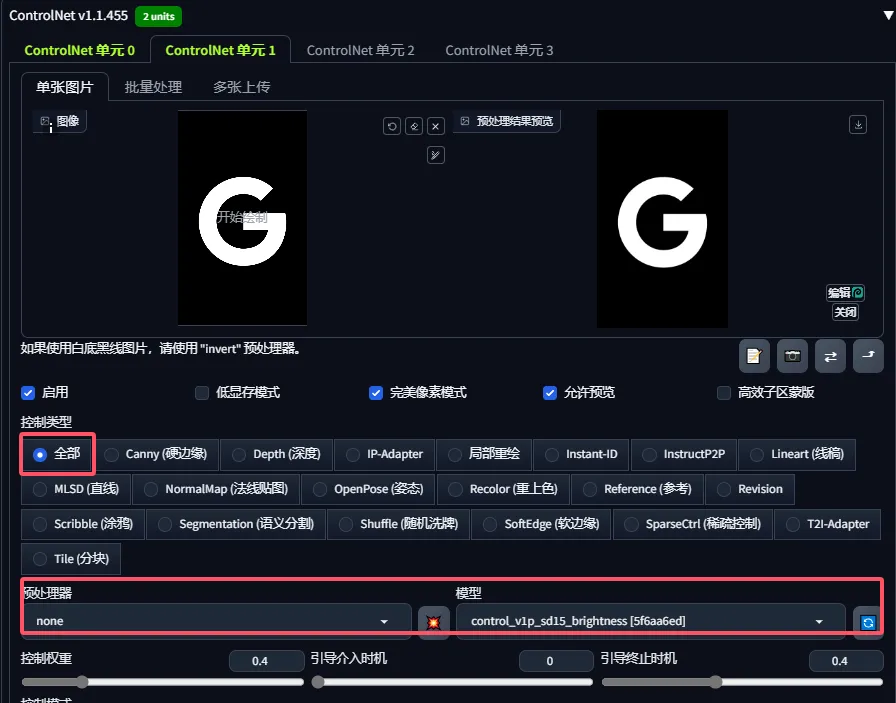
Task: Enable the 高效子区蒙版 checkbox
Action: (x=724, y=393)
